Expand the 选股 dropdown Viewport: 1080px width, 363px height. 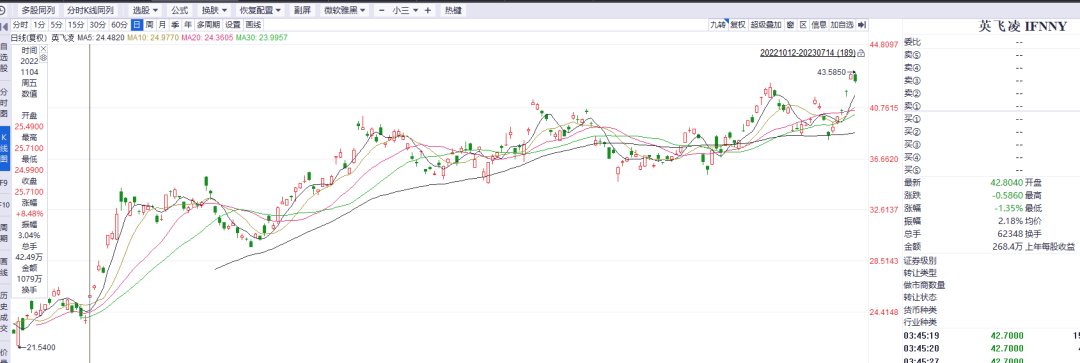pyautogui.click(x=145, y=10)
